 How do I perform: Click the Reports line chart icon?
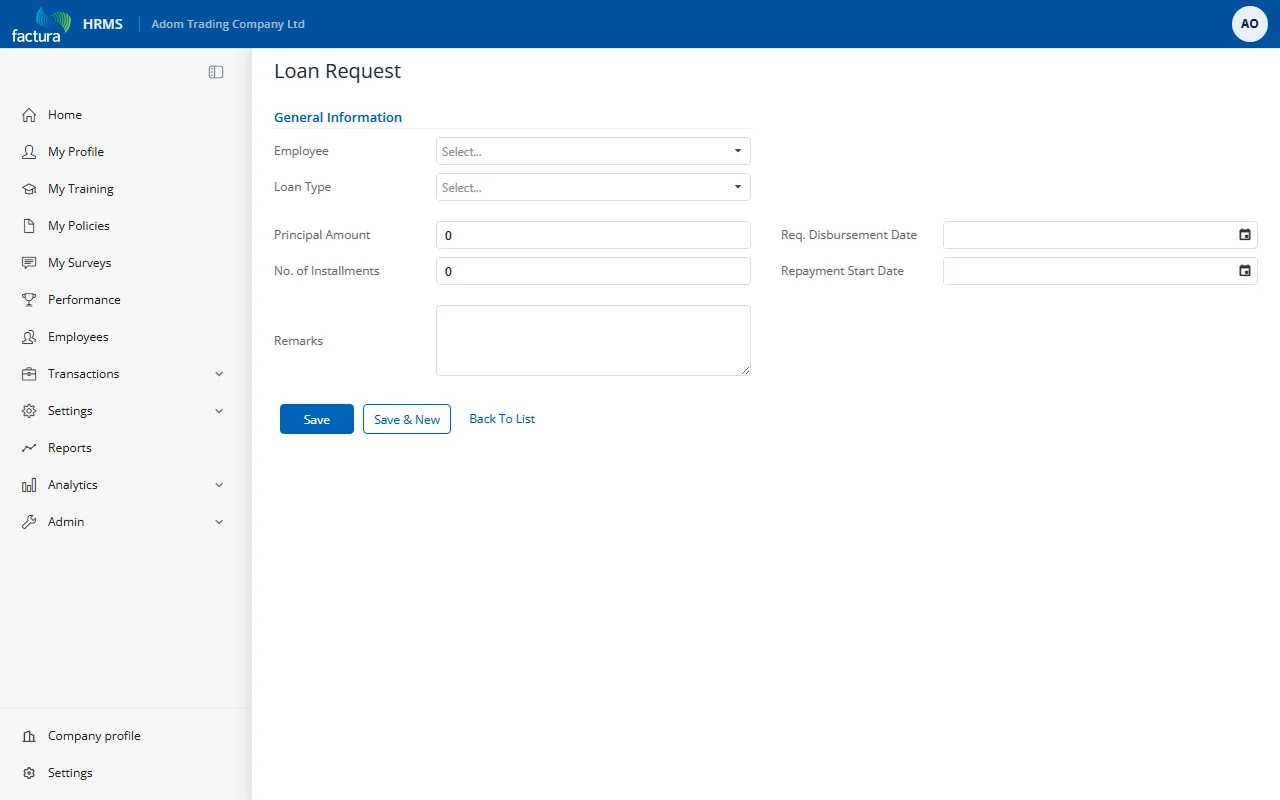29,448
